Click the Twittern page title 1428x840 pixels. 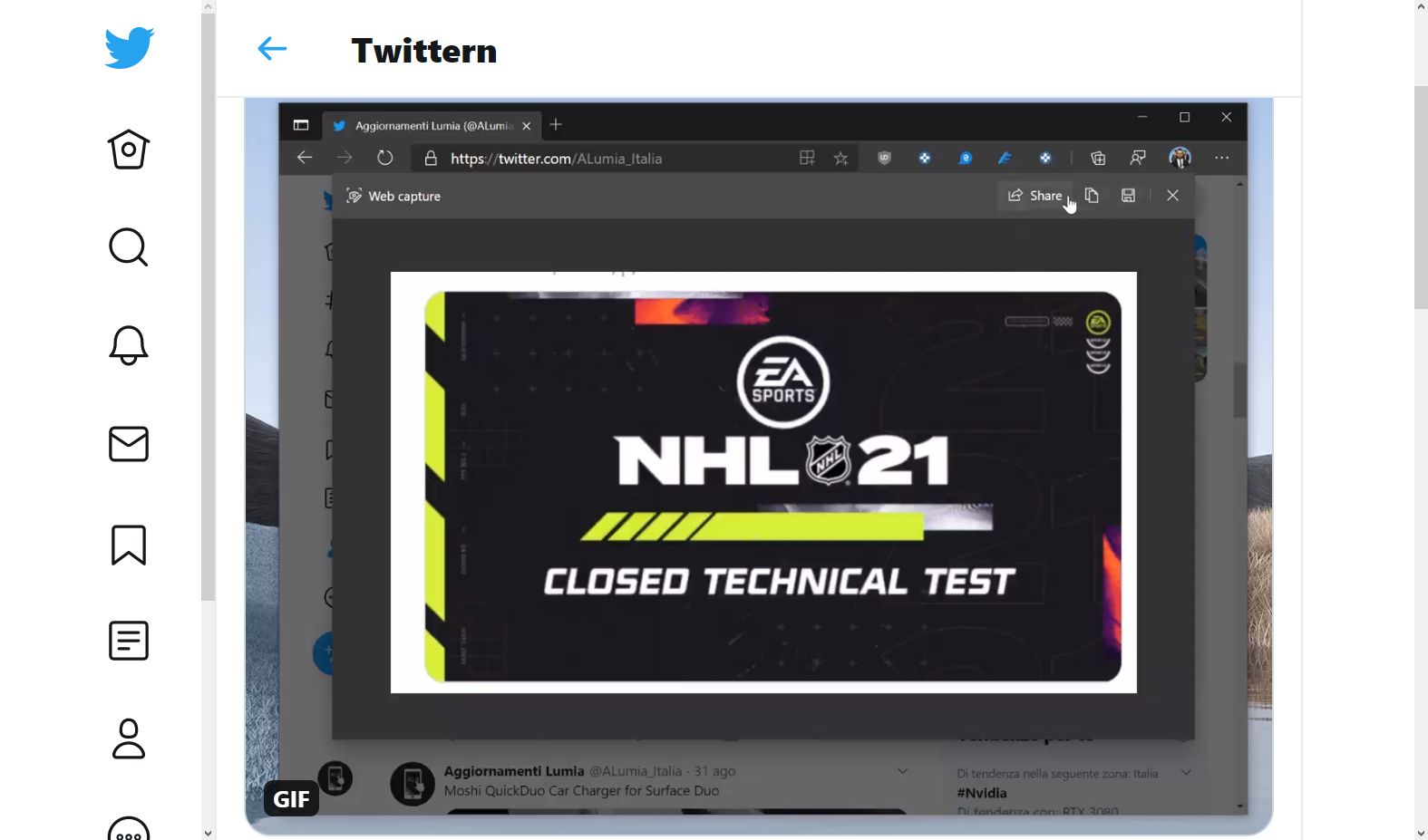[424, 51]
